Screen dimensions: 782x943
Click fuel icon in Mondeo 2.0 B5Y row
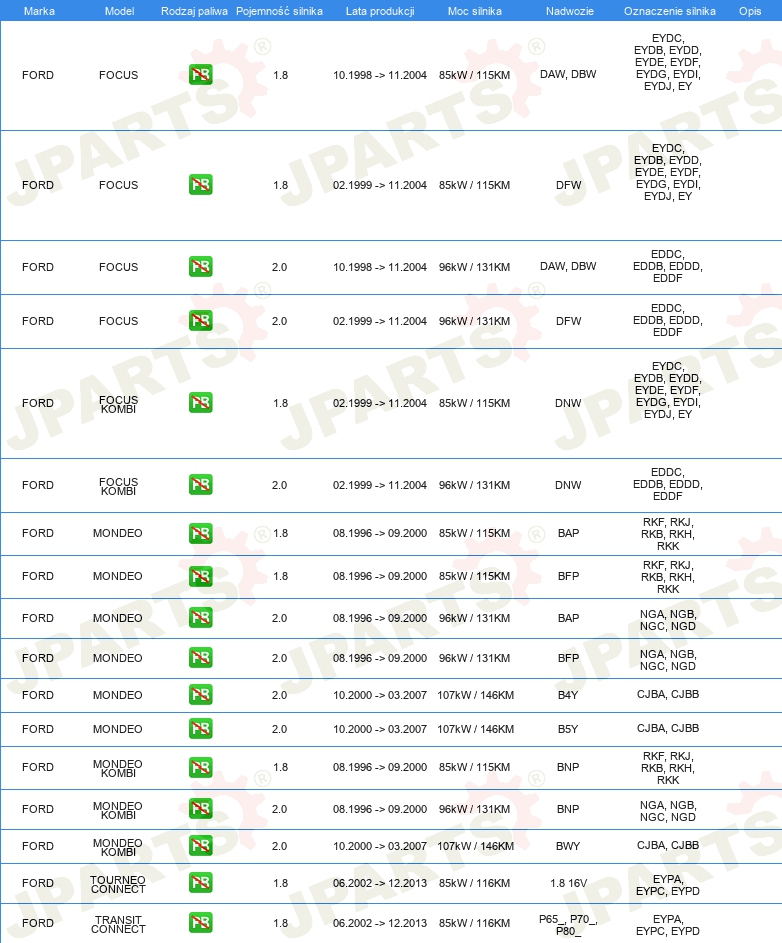pos(200,729)
